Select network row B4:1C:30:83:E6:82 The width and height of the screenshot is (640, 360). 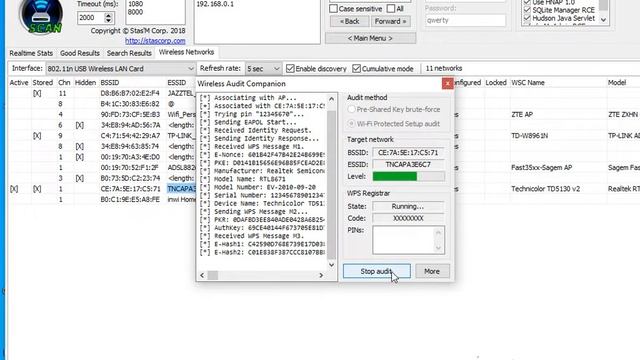130,104
